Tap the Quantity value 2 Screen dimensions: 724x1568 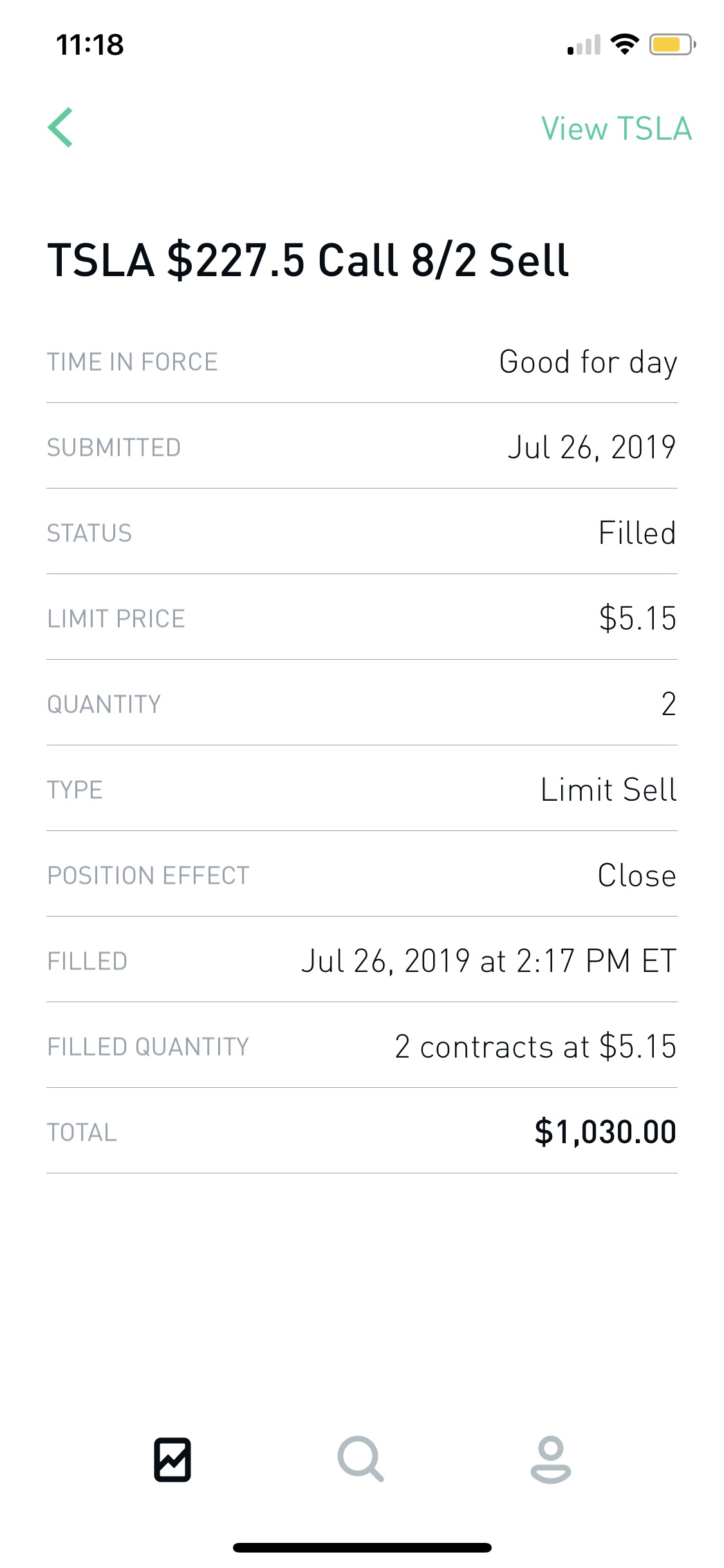coord(669,704)
